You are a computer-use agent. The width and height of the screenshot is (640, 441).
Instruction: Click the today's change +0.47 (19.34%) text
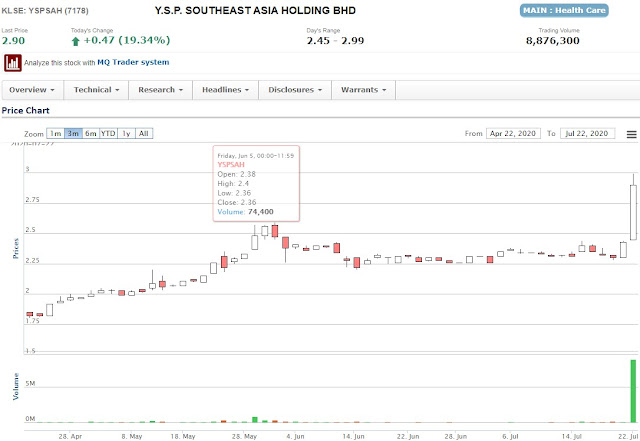(127, 40)
